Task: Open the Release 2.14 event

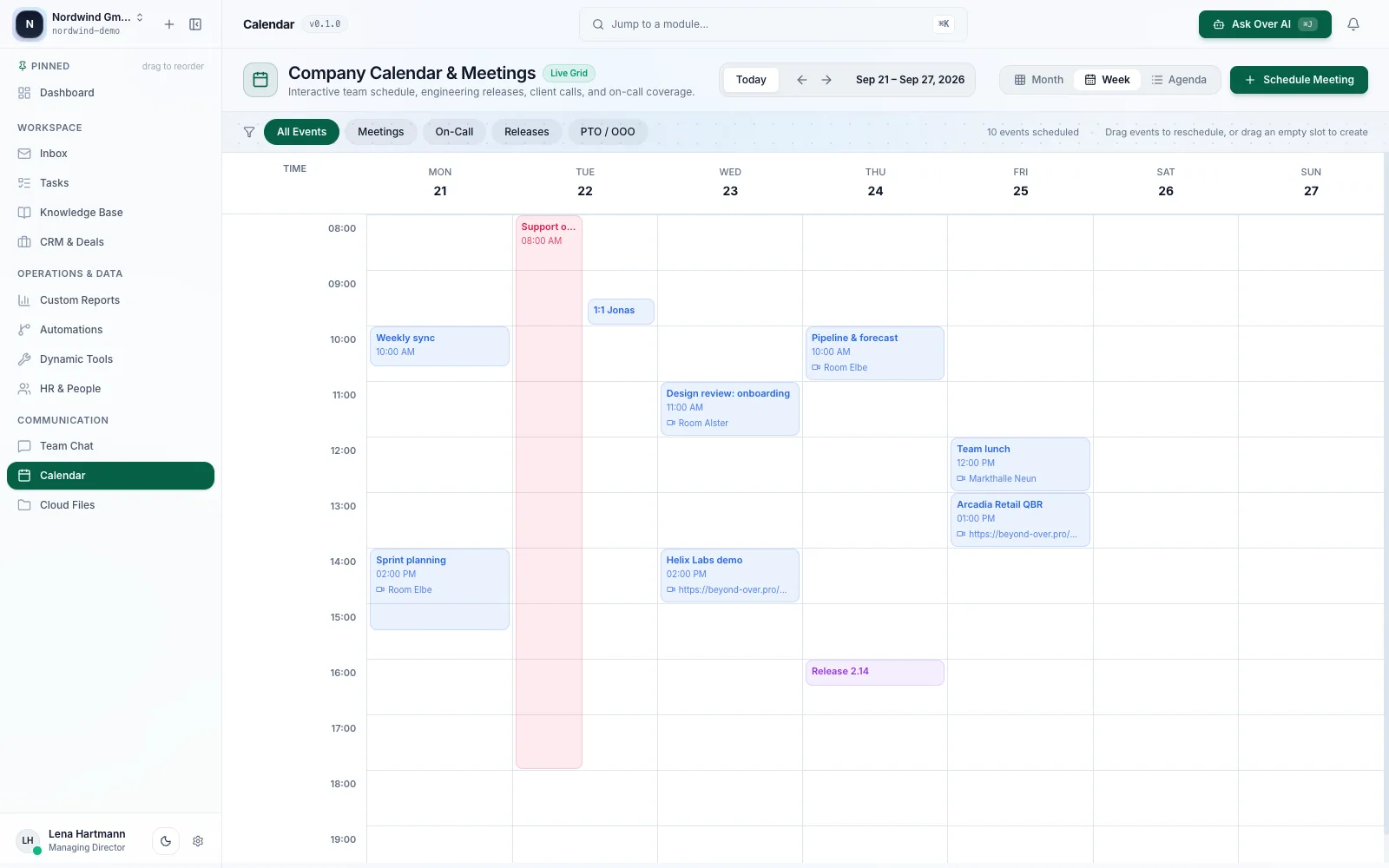Action: pos(874,673)
